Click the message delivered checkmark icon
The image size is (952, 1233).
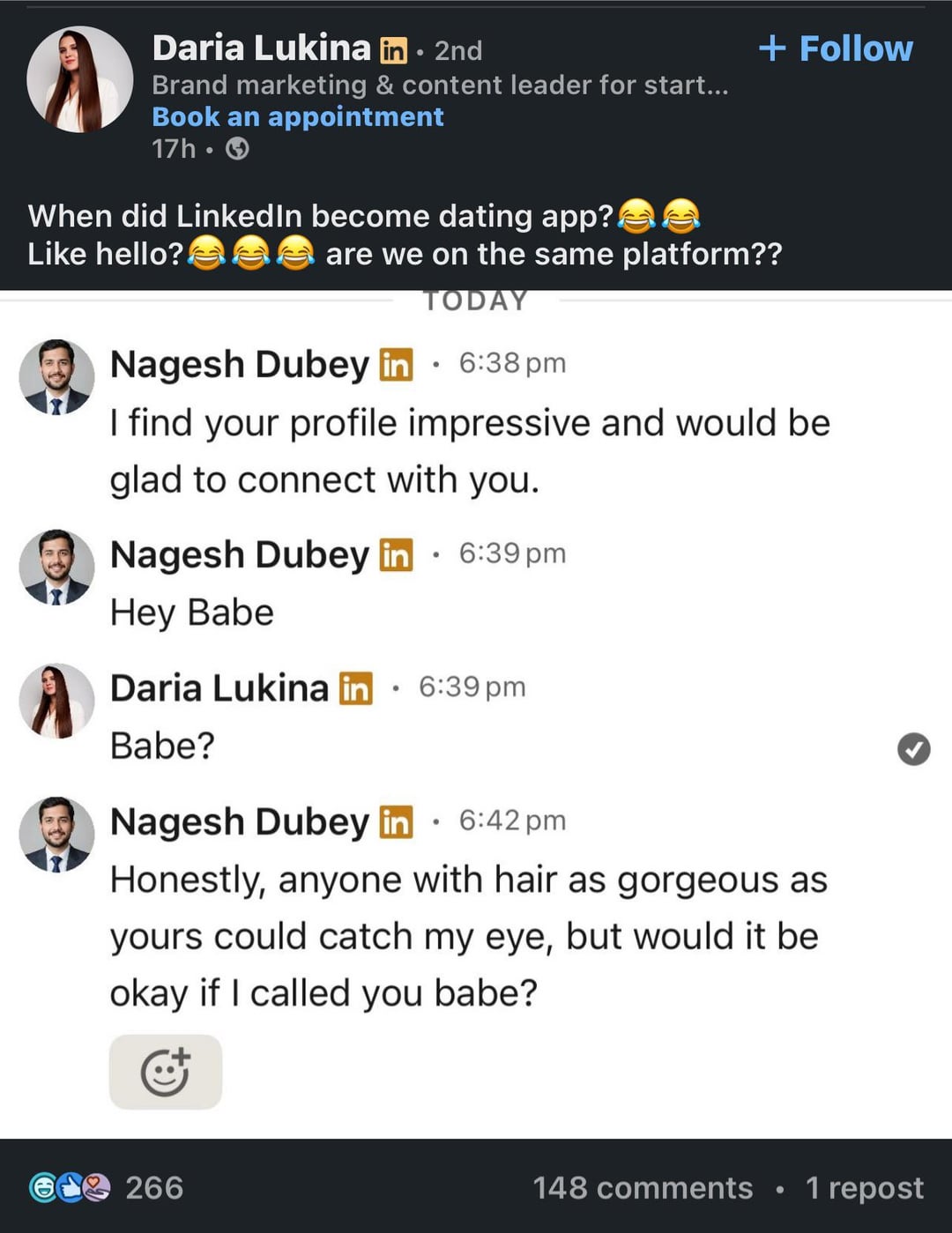pos(913,749)
